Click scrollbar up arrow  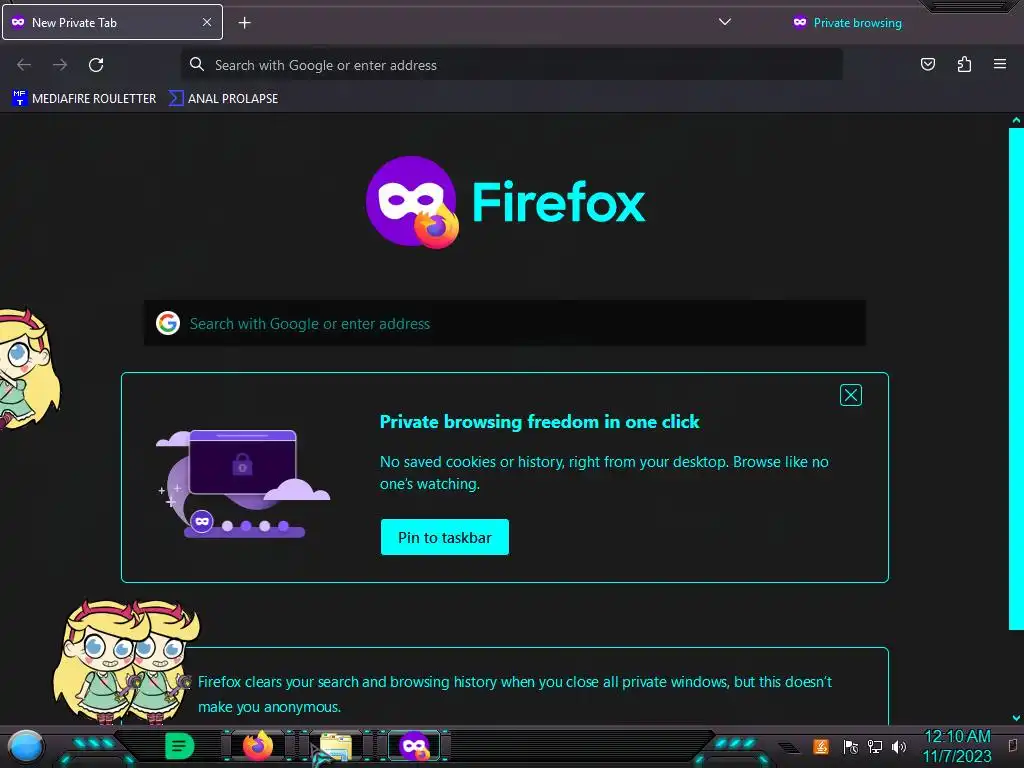pos(1016,120)
